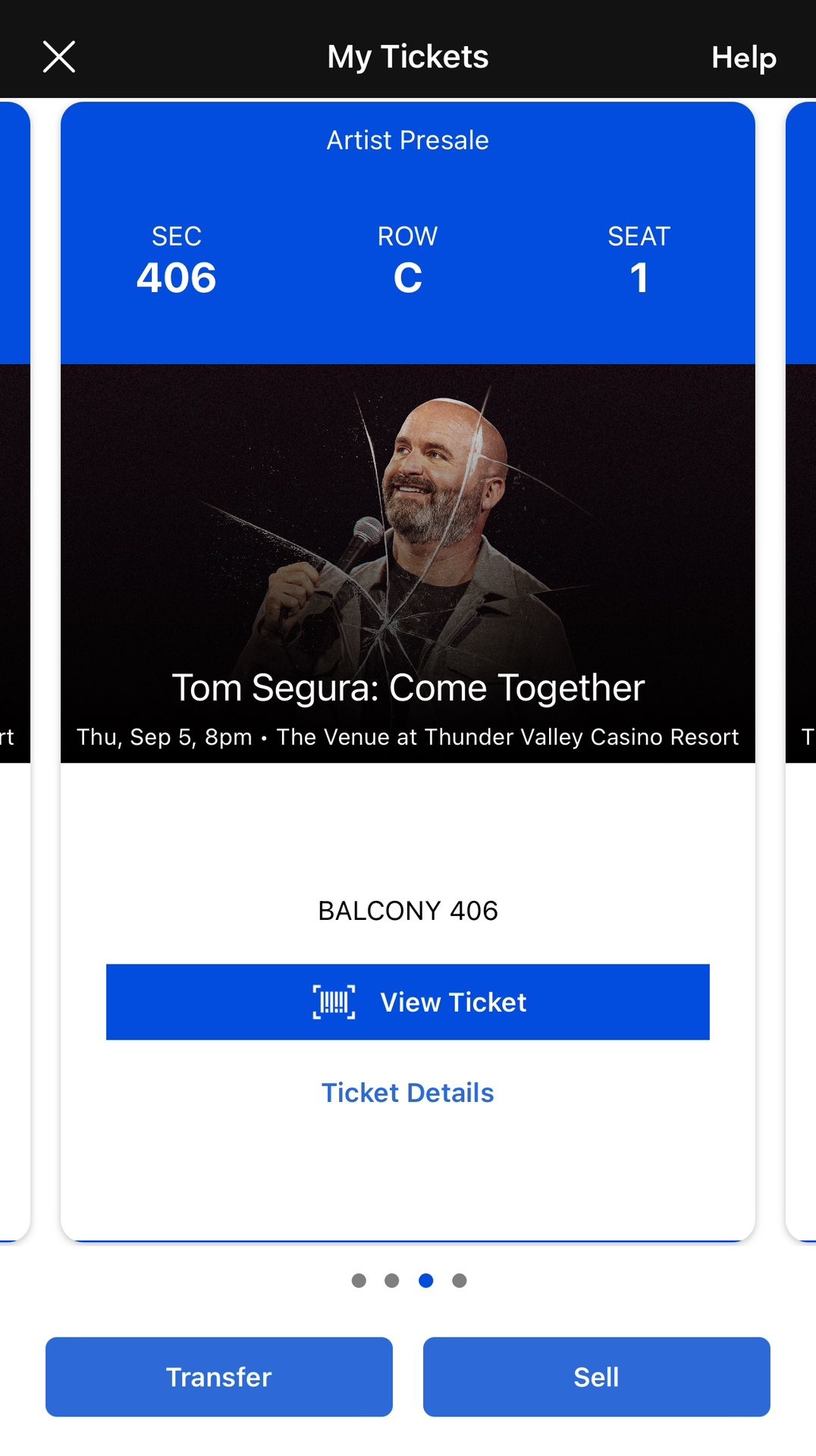
Task: Tap the barcode icon on View Ticket
Action: pyautogui.click(x=334, y=1002)
